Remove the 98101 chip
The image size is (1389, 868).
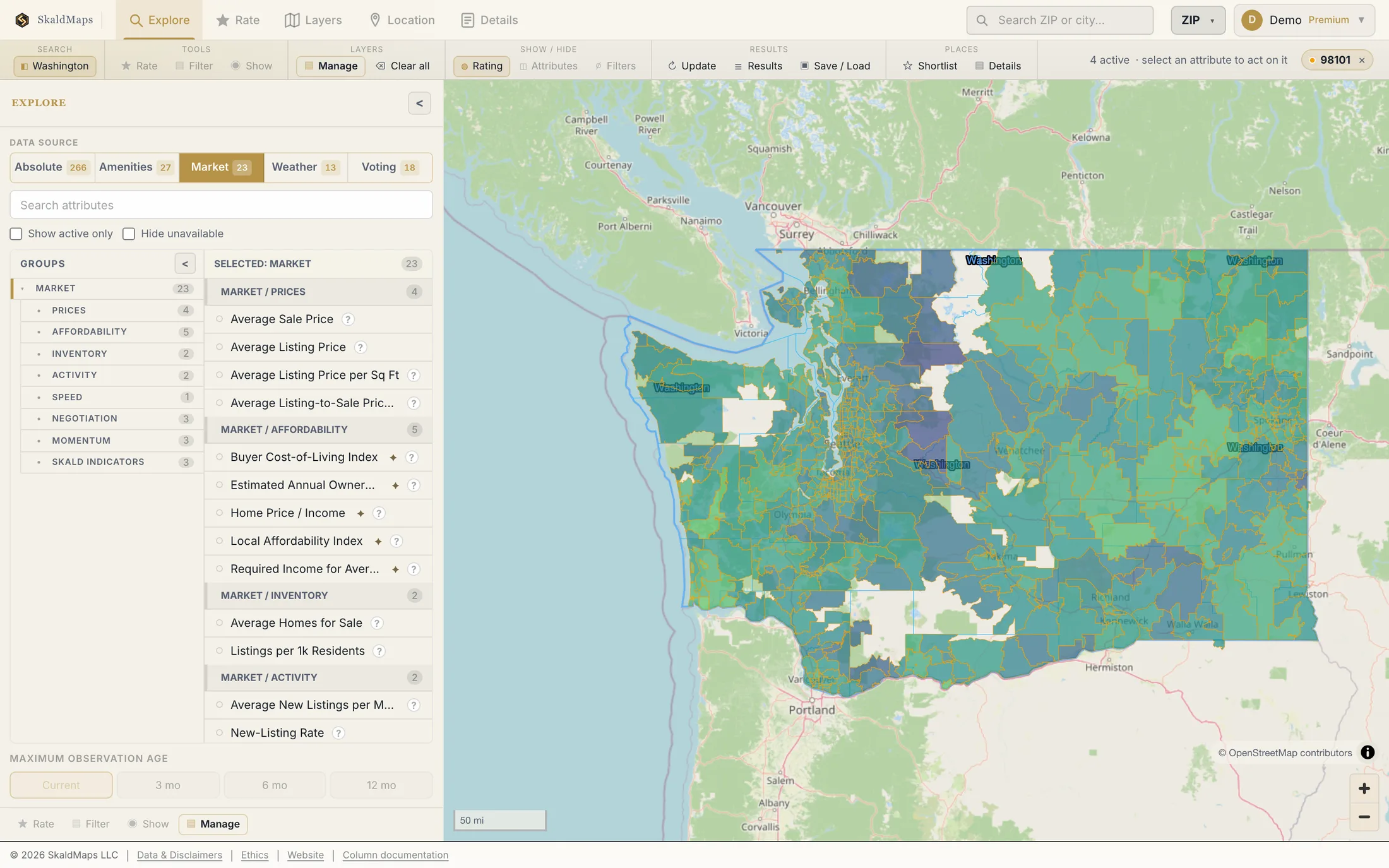1362,60
